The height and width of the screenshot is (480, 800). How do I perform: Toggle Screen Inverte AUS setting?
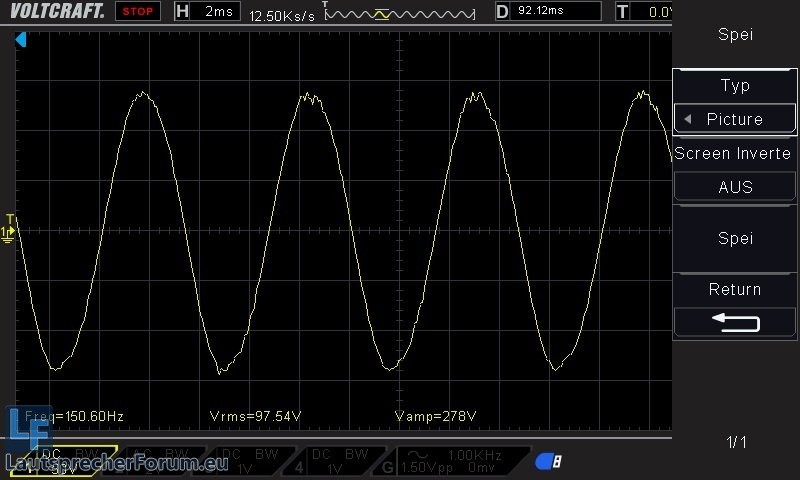(735, 187)
